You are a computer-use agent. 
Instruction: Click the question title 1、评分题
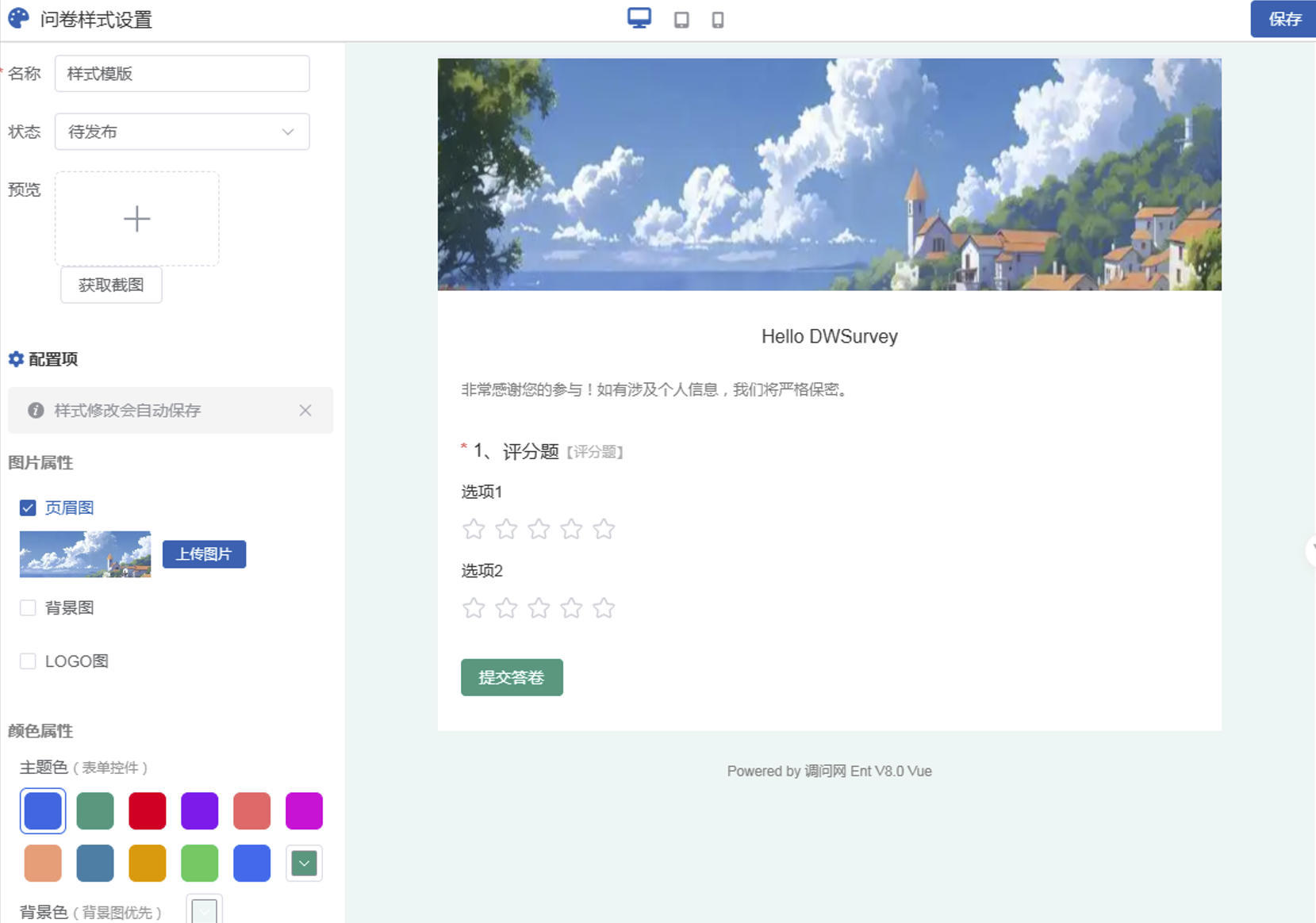(x=516, y=451)
